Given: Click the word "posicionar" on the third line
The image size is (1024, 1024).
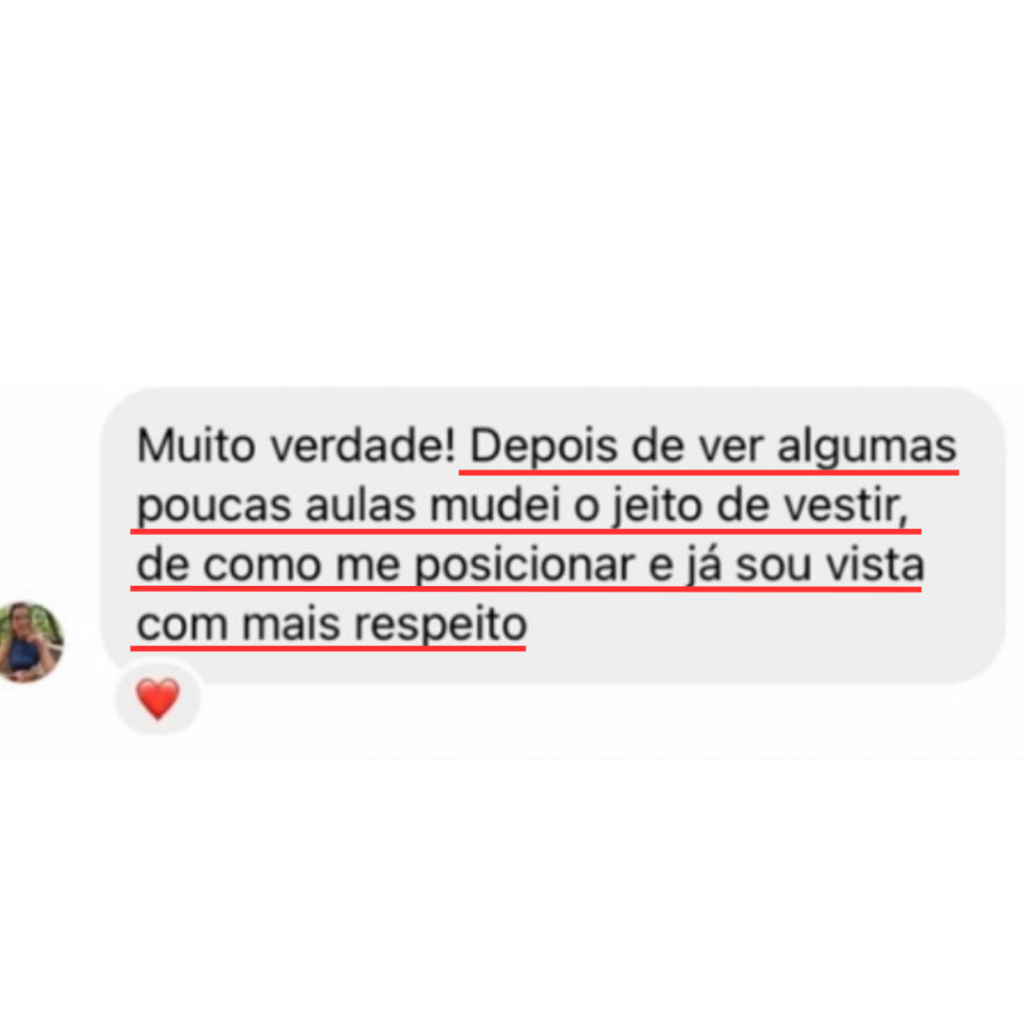Looking at the screenshot, I should pos(525,566).
